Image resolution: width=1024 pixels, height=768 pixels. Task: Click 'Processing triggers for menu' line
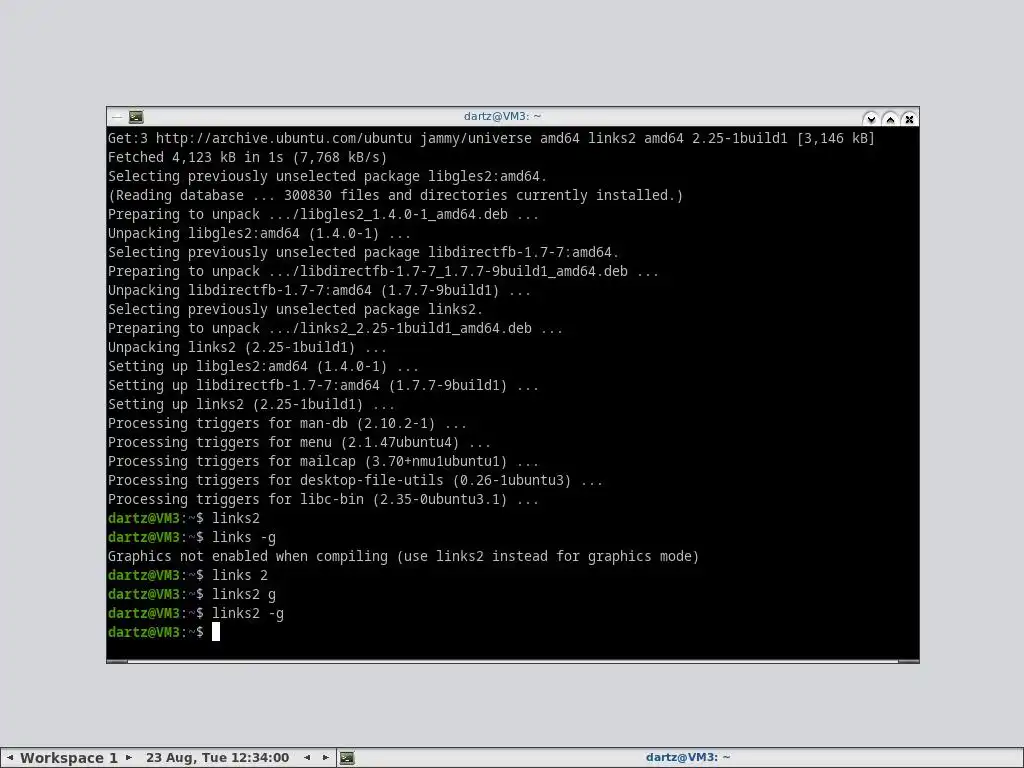point(299,442)
